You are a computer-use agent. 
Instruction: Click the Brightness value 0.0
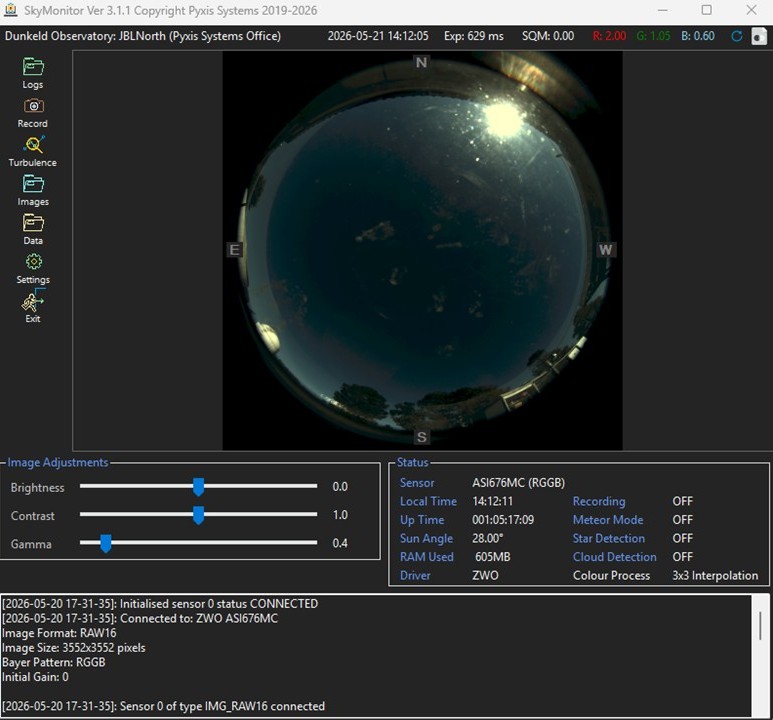click(x=340, y=487)
